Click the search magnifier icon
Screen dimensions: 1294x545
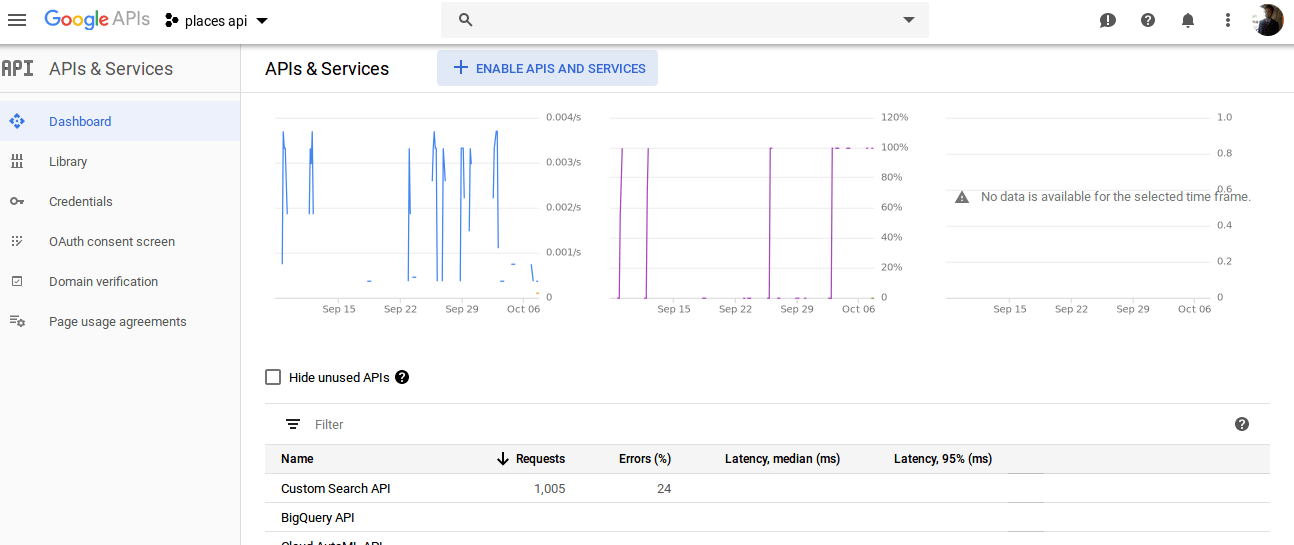click(465, 20)
